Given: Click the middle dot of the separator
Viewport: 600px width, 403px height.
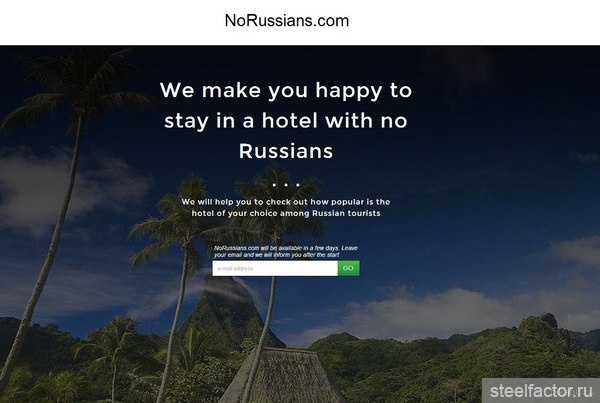Looking at the screenshot, I should click(286, 185).
